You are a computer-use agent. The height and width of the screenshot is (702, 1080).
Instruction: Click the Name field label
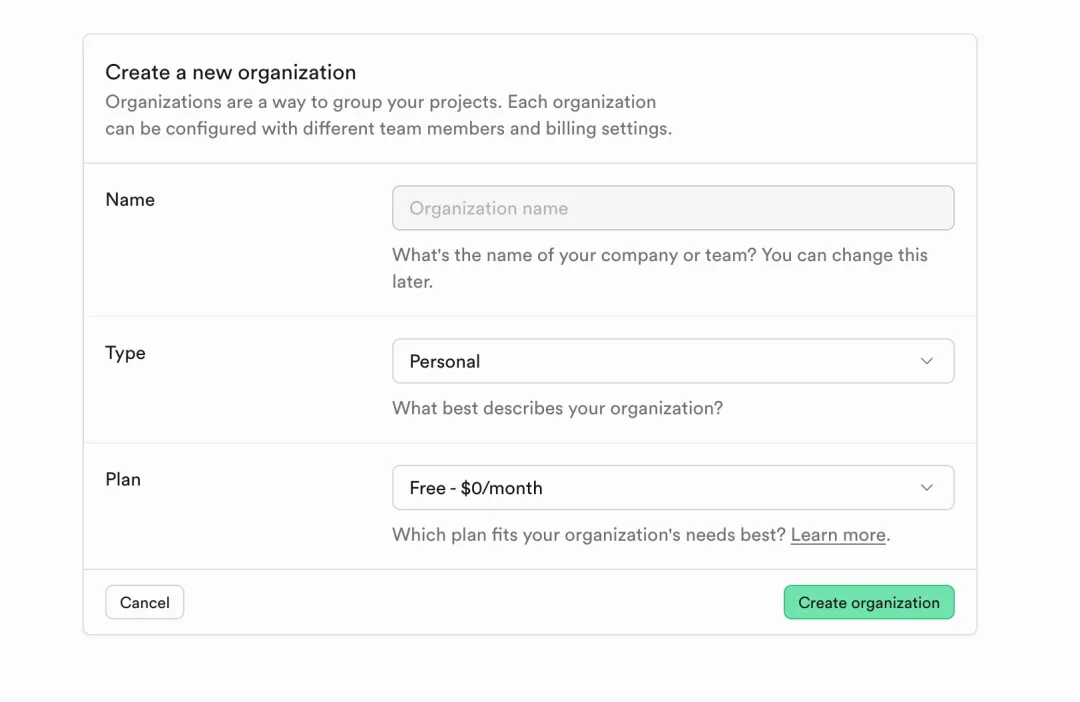point(130,200)
